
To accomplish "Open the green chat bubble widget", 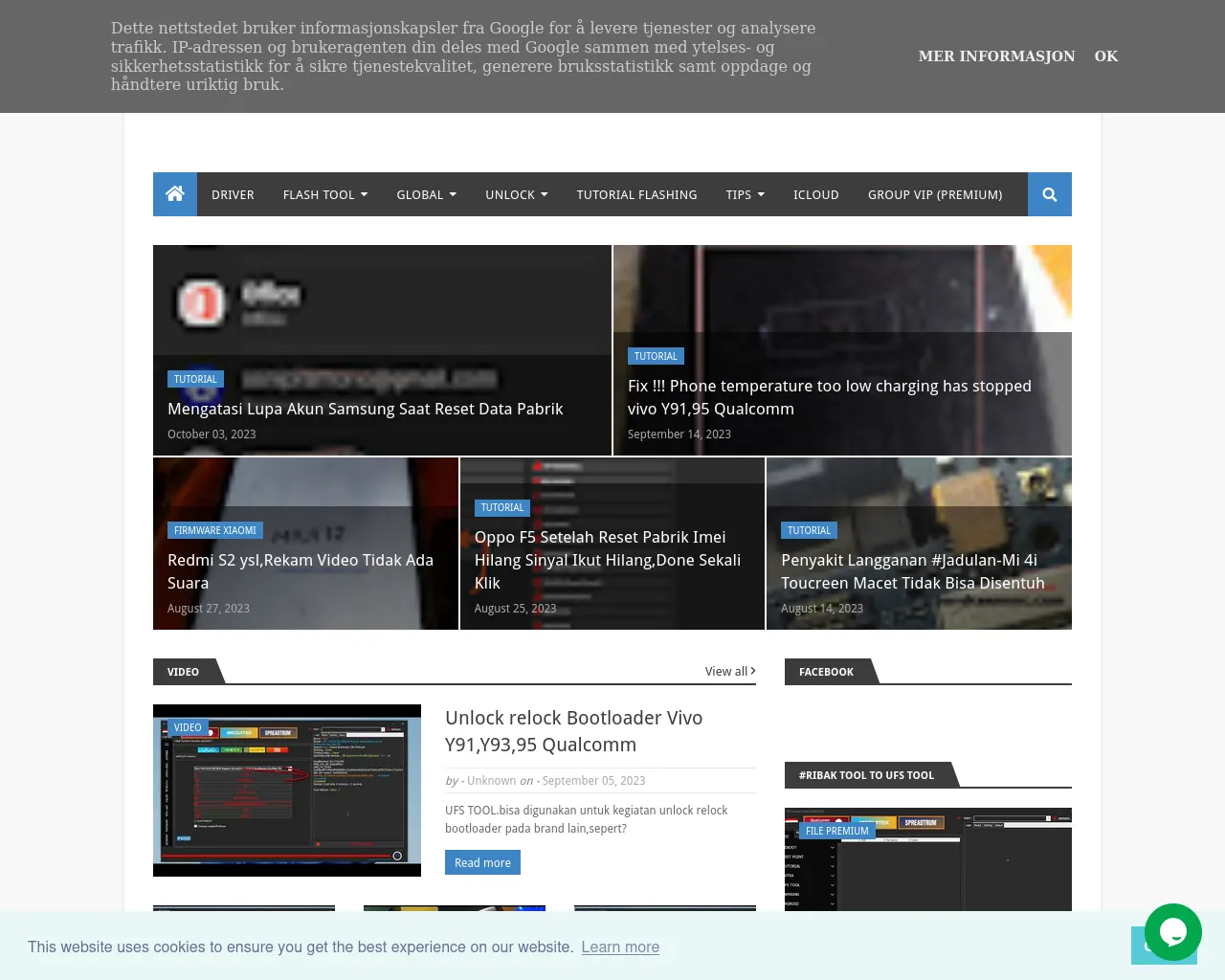I will [x=1172, y=932].
